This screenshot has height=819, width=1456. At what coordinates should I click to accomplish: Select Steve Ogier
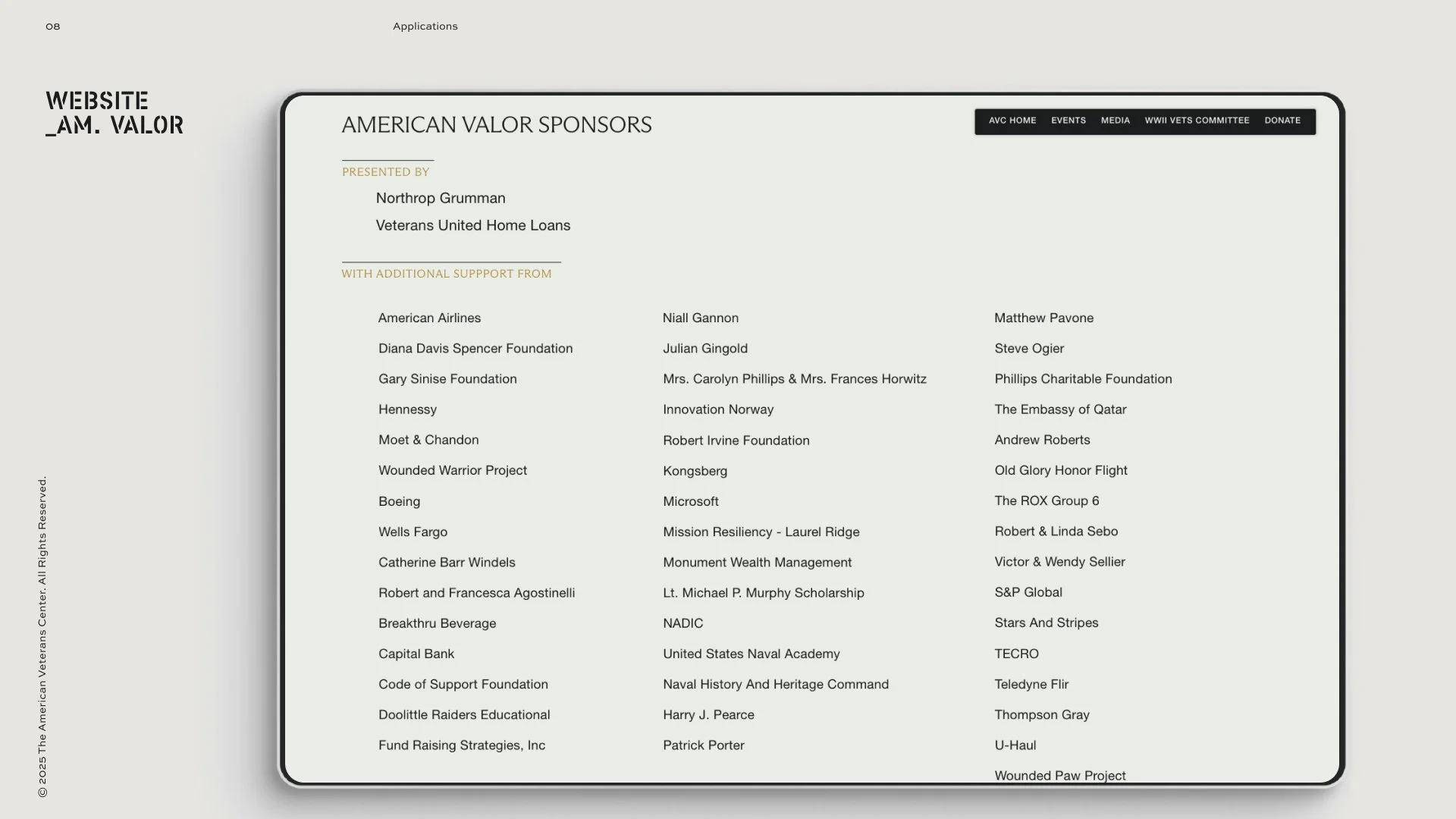[1029, 349]
